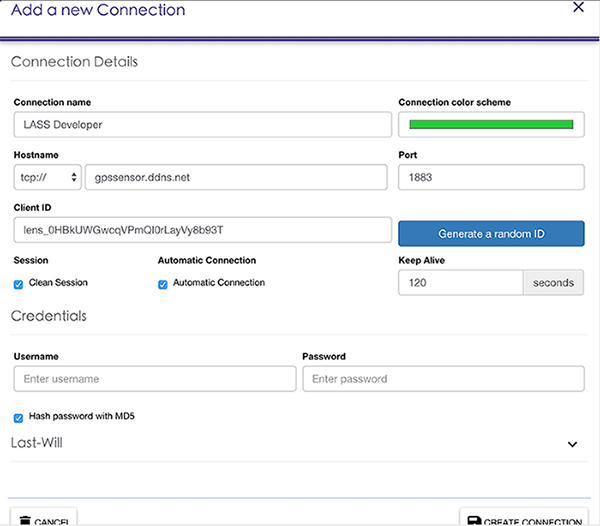Click the Create Connection button
This screenshot has height=526, width=600.
524,517
